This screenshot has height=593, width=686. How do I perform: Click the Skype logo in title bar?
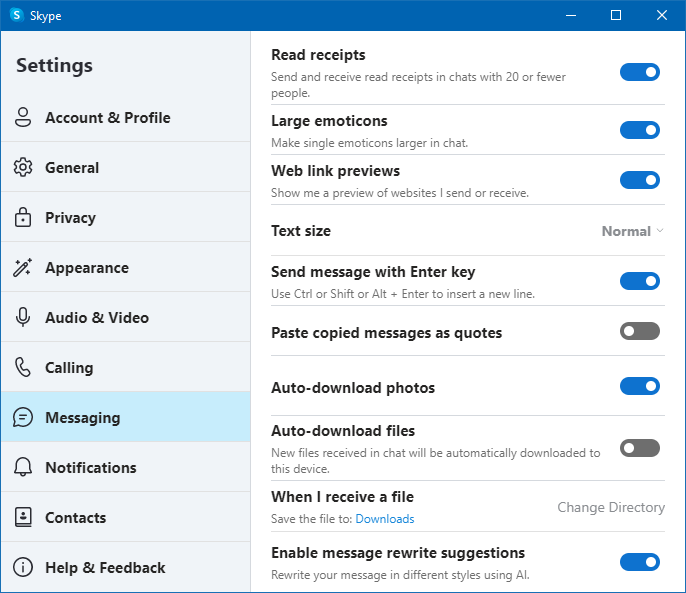[17, 15]
